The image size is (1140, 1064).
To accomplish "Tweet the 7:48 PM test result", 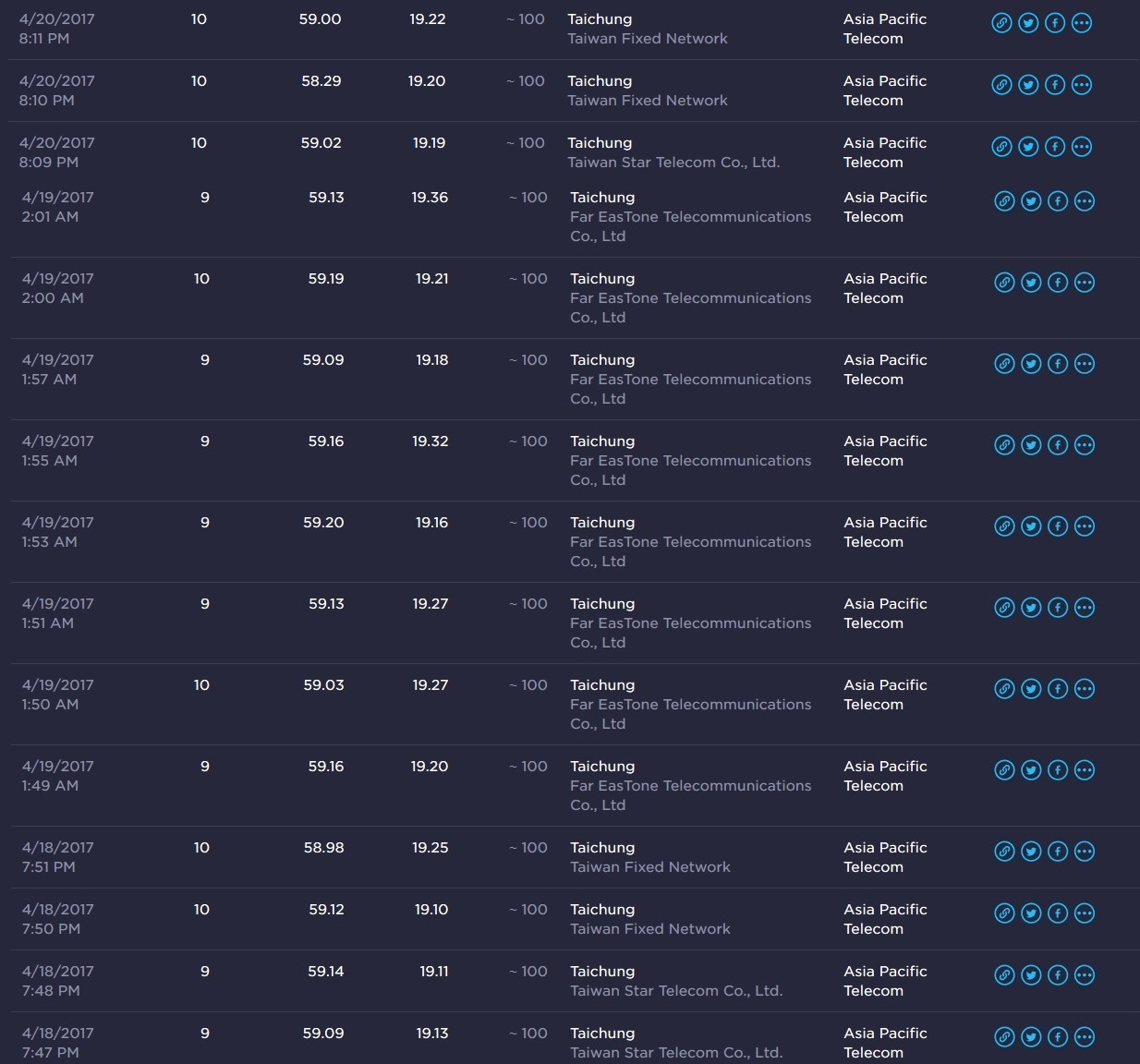I will point(1031,975).
